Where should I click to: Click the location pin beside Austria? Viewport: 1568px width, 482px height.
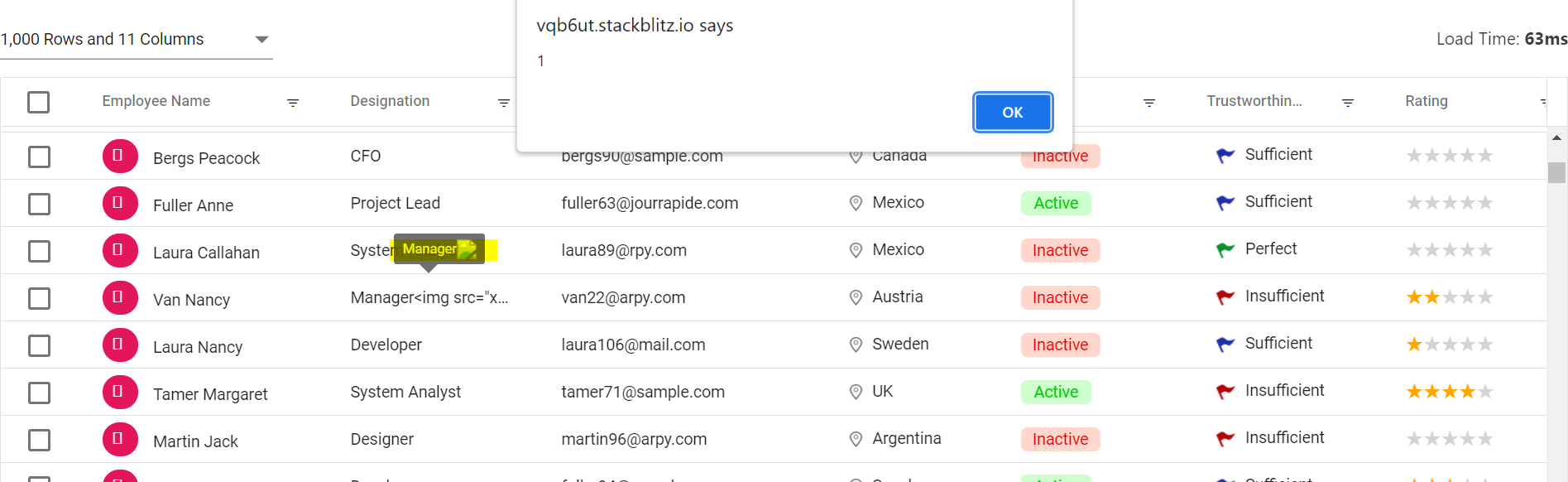[856, 297]
